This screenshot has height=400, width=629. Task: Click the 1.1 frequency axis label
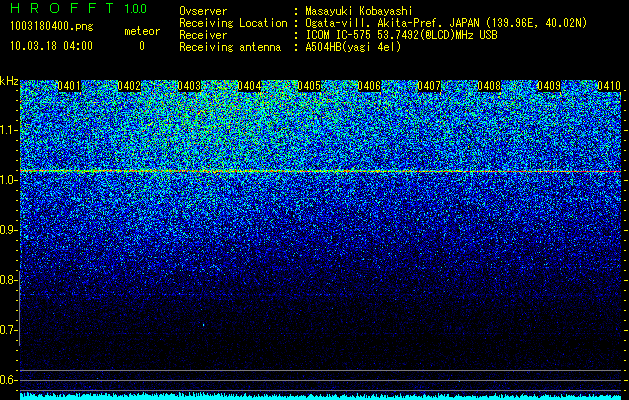click(8, 130)
